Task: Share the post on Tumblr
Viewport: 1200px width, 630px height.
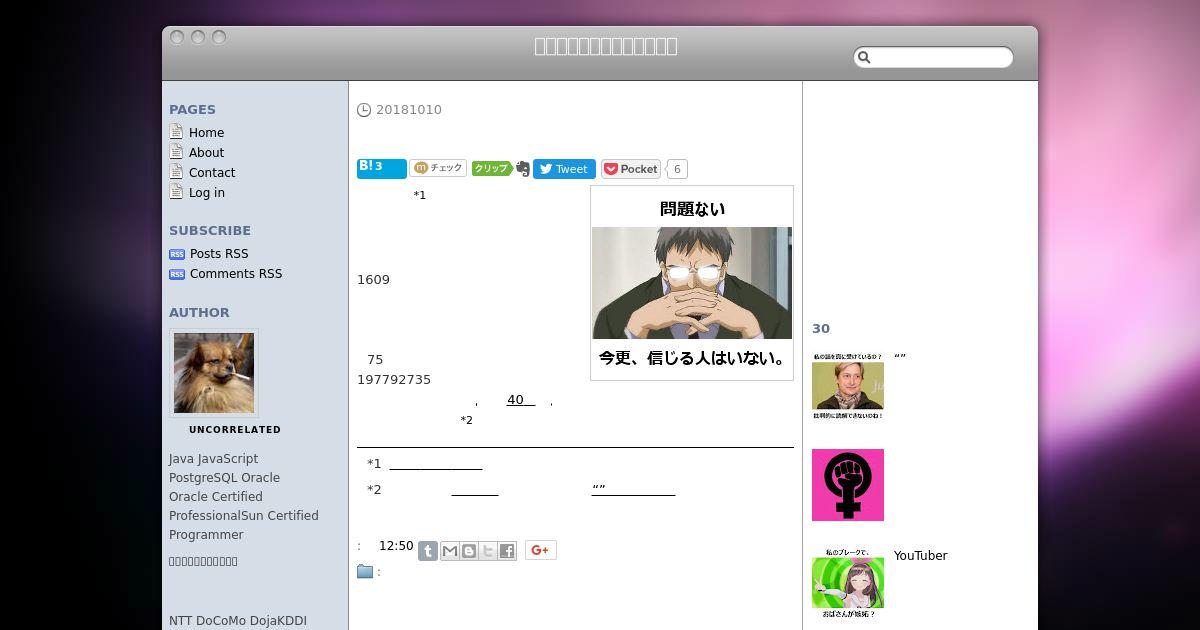Action: click(x=427, y=551)
